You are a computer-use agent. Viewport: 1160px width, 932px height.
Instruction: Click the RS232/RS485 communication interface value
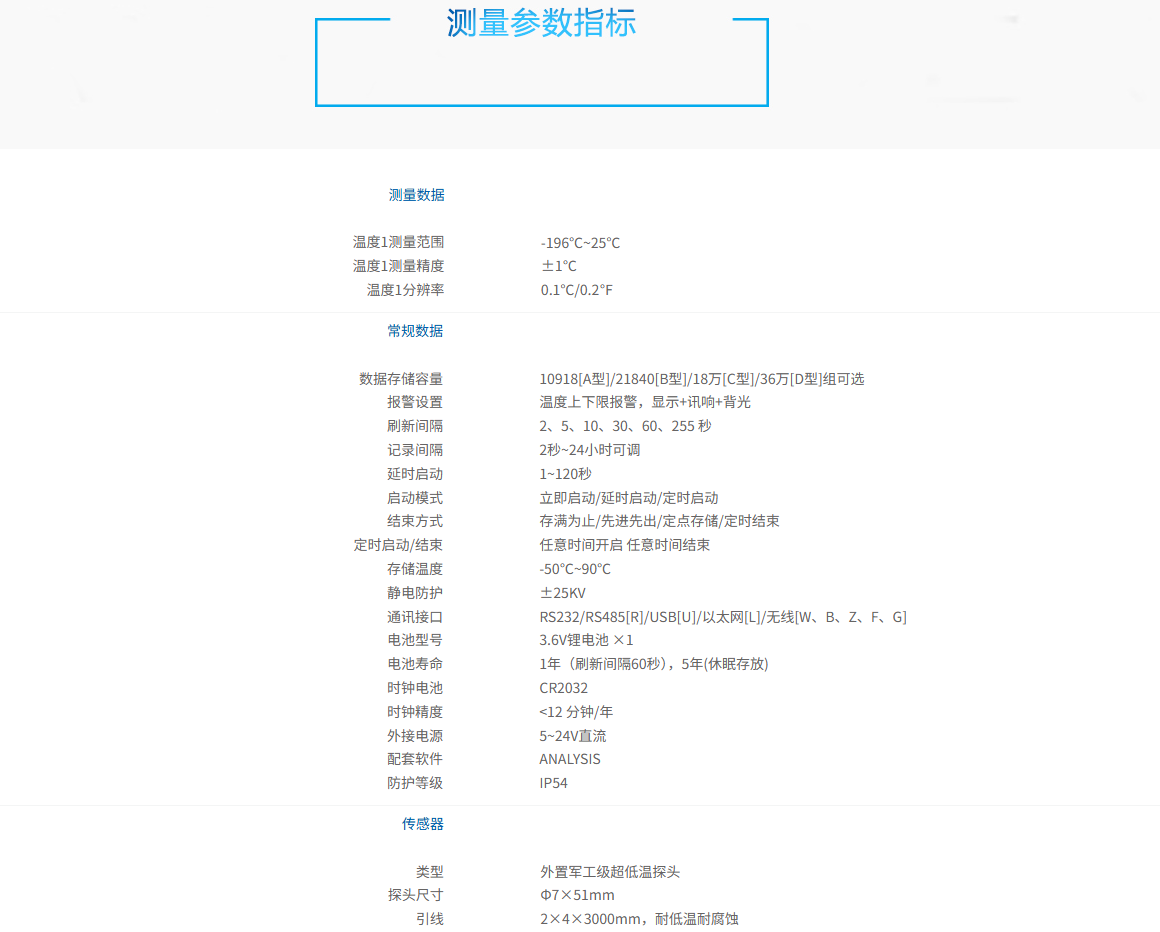(x=722, y=617)
